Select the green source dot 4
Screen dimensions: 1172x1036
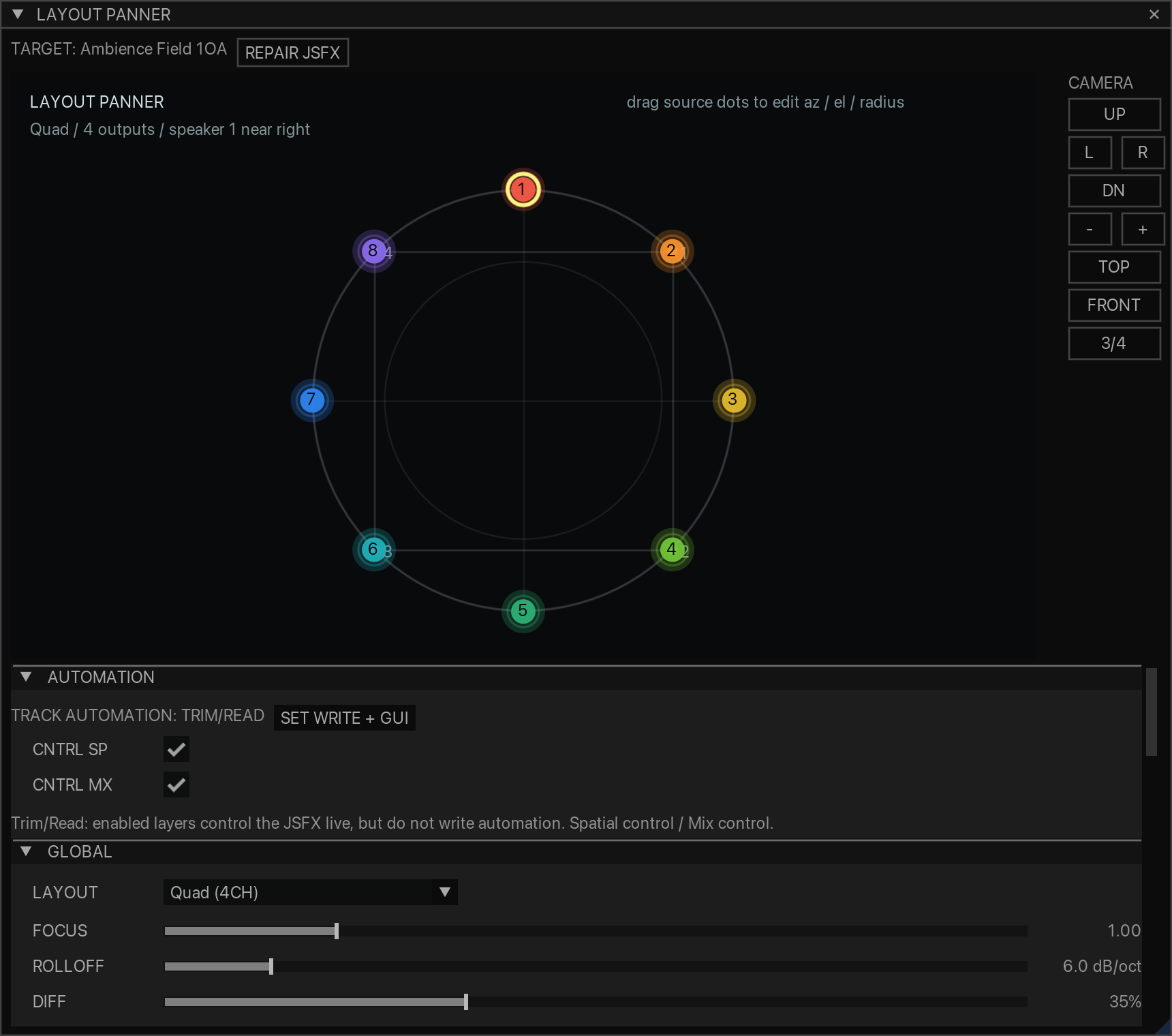[672, 549]
